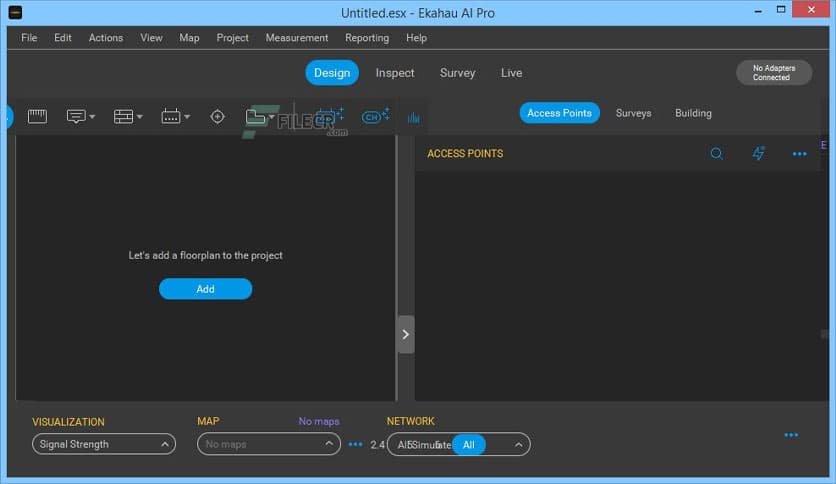Switch to the Survey mode tab
The height and width of the screenshot is (484, 836).
click(457, 73)
